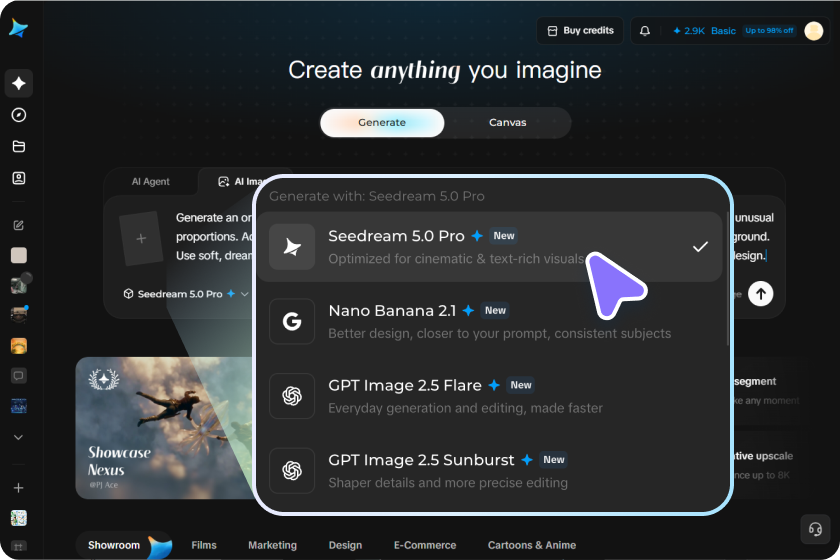Click the checkmark on Seedream 5.0 Pro row
Screen dimensions: 840x560
(x=700, y=247)
